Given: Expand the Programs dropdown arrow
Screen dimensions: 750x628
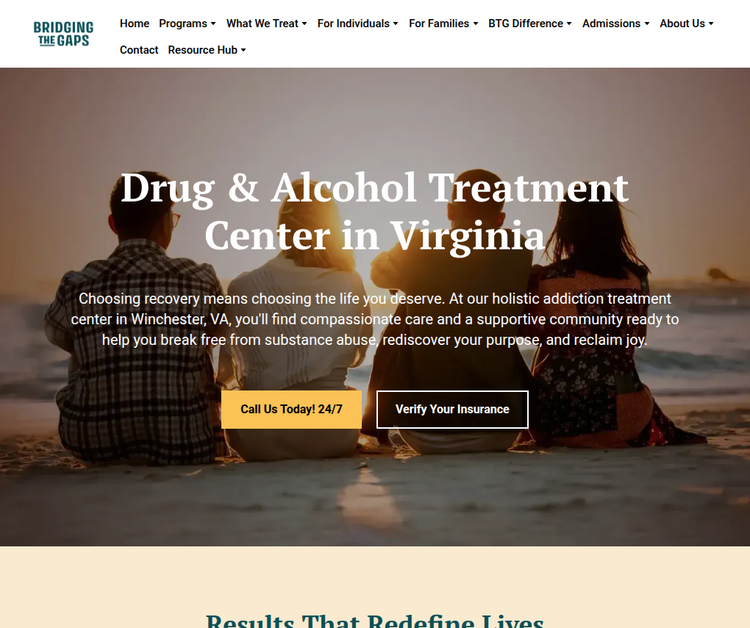Looking at the screenshot, I should click(x=213, y=23).
